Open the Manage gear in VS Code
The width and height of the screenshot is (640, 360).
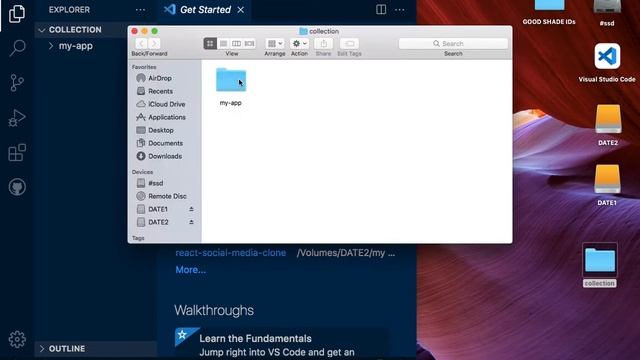point(17,339)
